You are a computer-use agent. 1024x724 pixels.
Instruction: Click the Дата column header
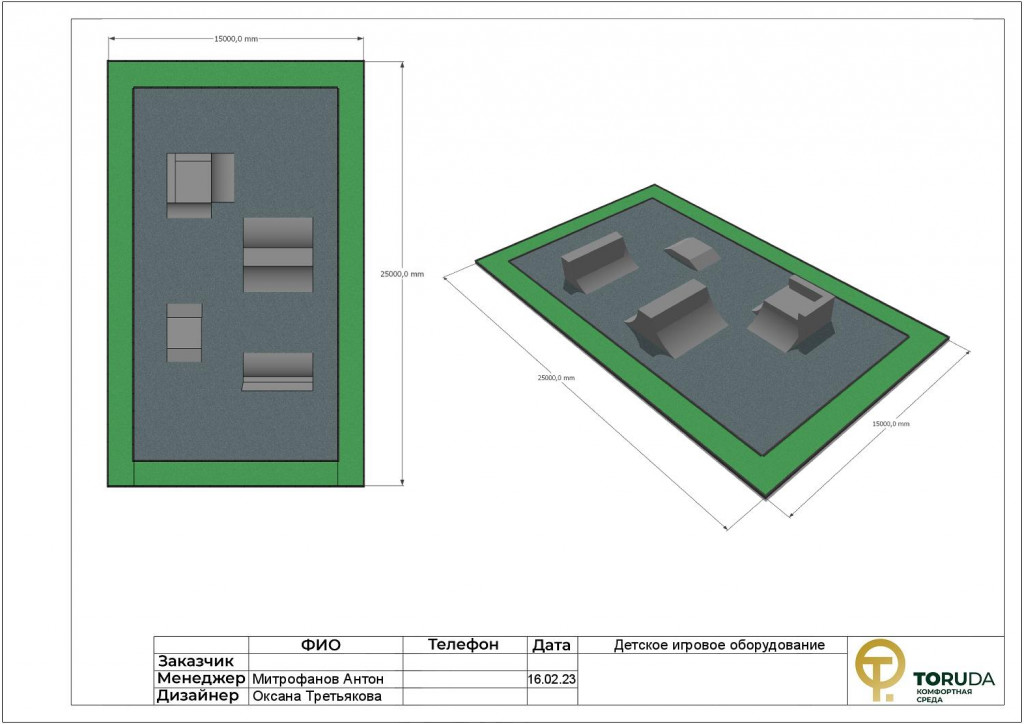(x=552, y=645)
